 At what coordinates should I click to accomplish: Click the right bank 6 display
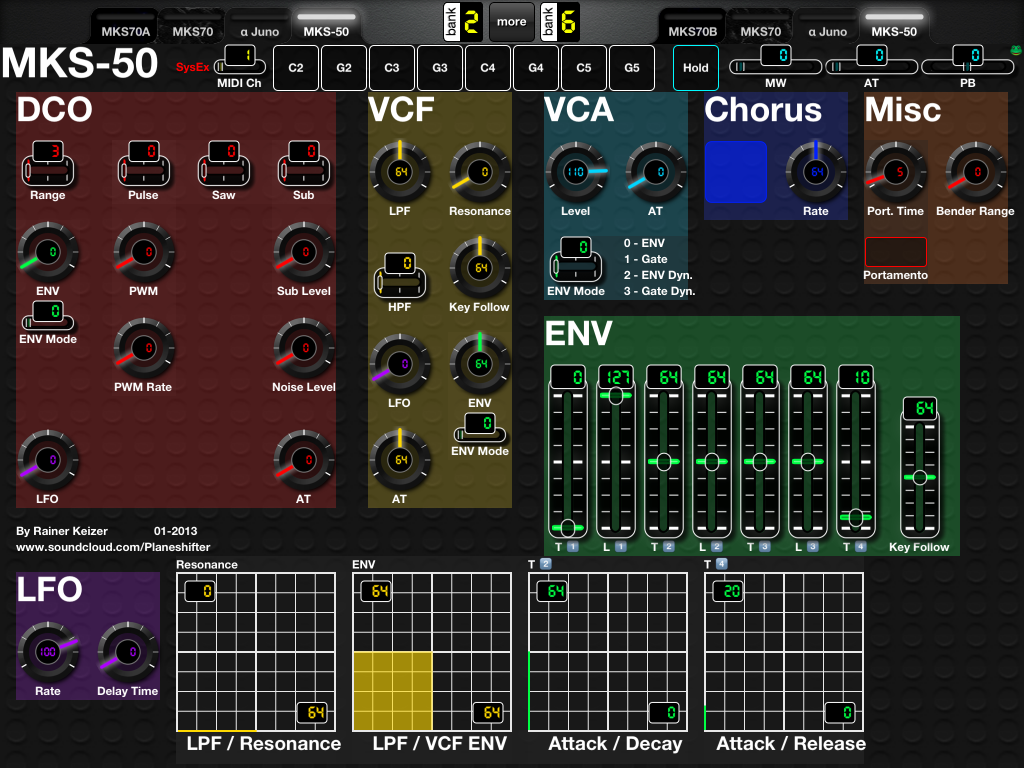pos(560,22)
